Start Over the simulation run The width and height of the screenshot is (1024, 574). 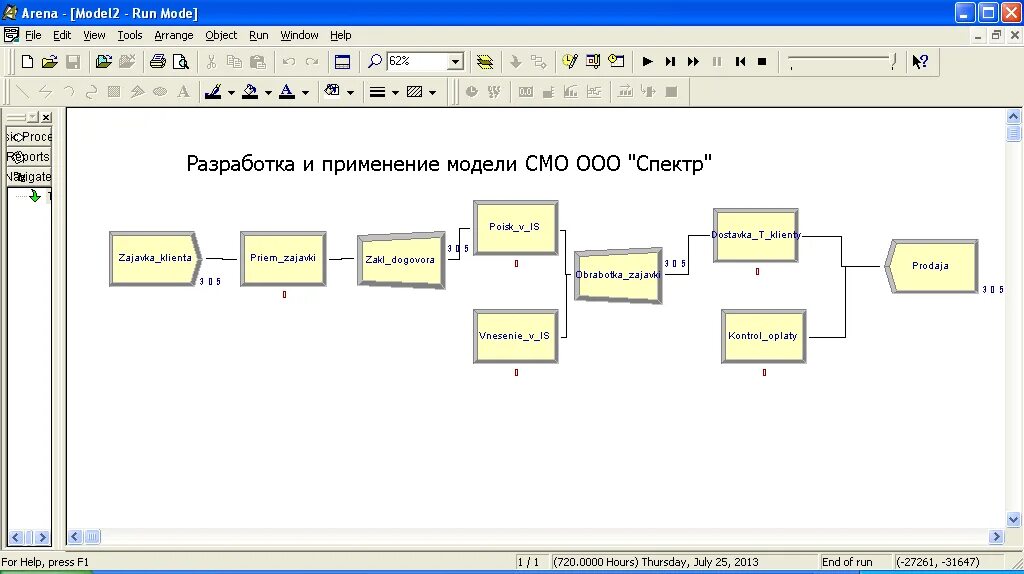[740, 61]
